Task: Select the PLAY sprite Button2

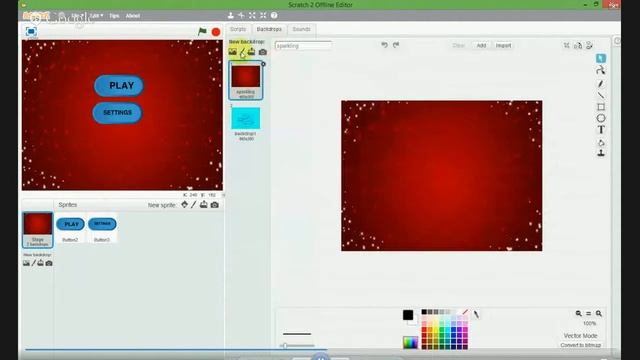Action: [71, 228]
